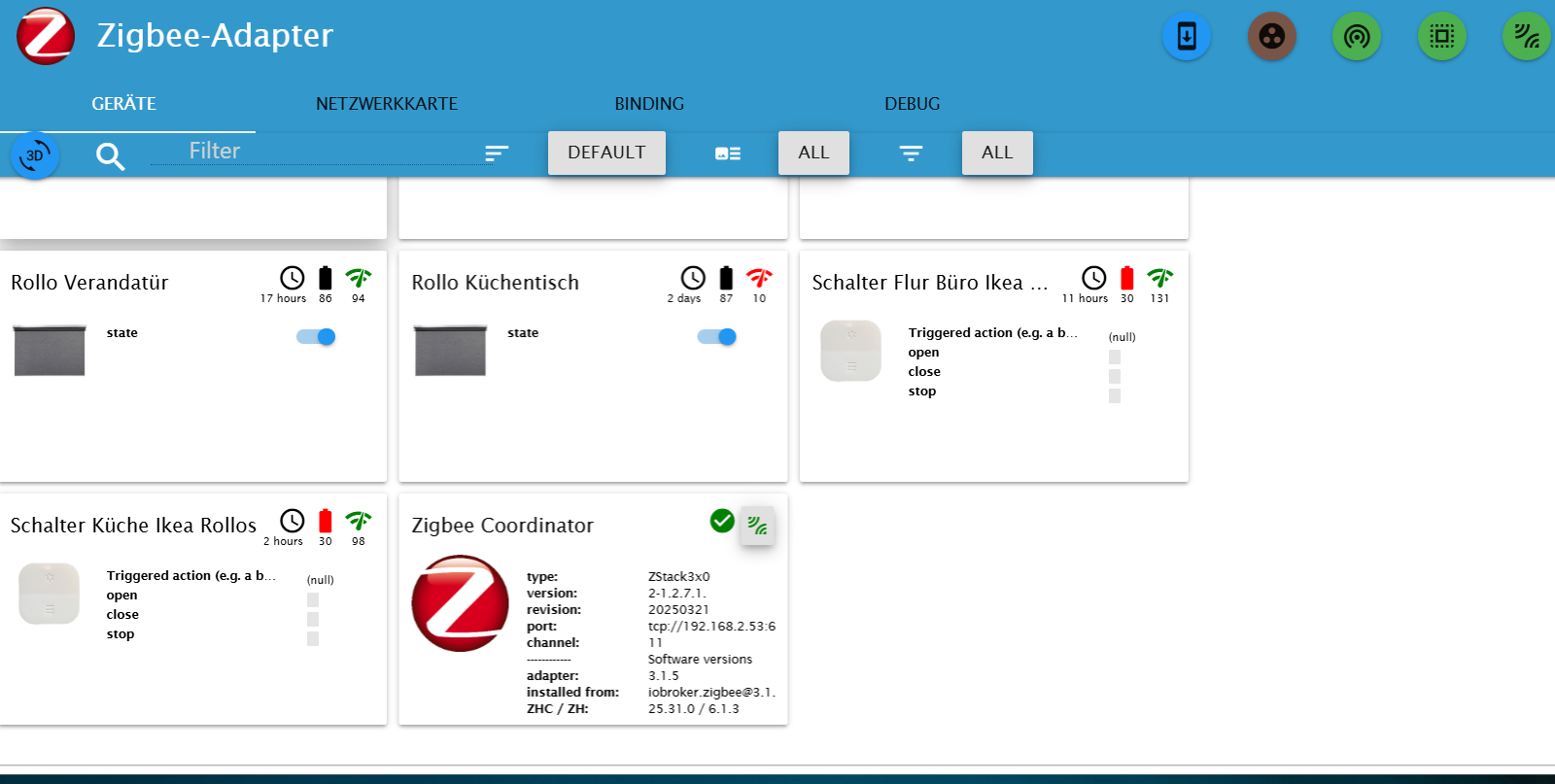The image size is (1555, 784).
Task: Check the stop box on Schalter Flur Büro
Action: coord(1115,395)
